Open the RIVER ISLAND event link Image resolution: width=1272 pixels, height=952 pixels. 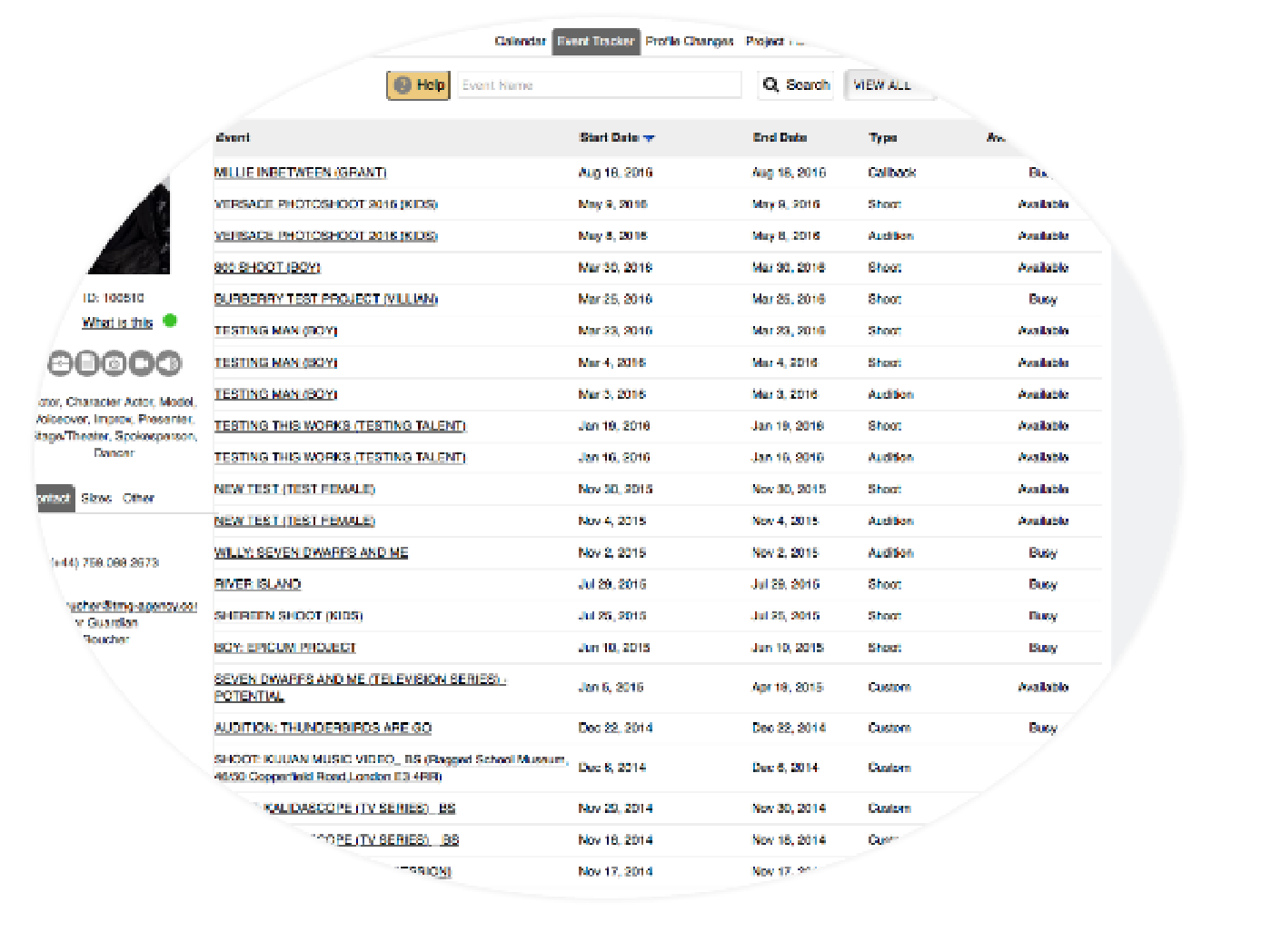(257, 584)
